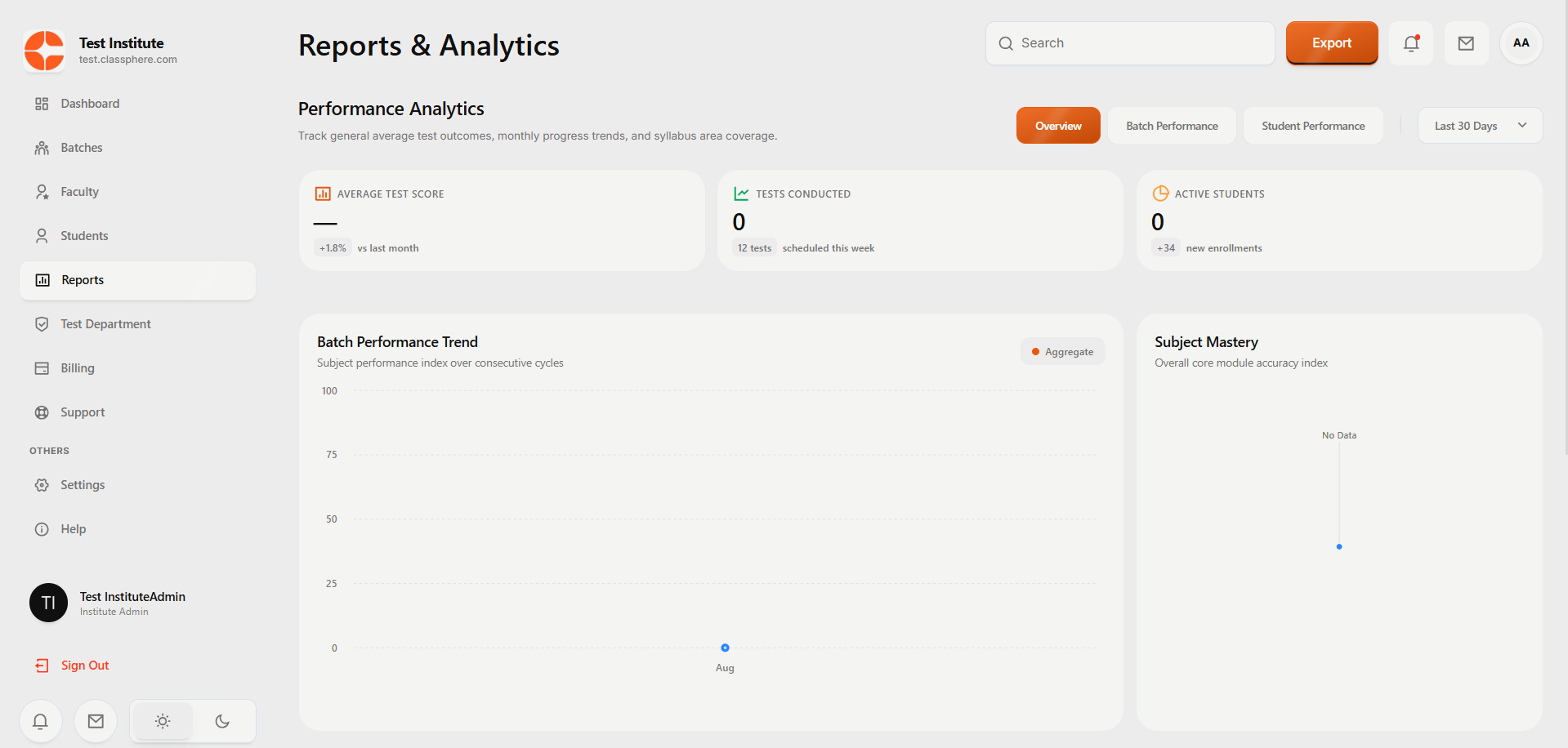This screenshot has width=1568, height=748.
Task: Click the Reports & Analytics page title
Action: click(x=429, y=46)
